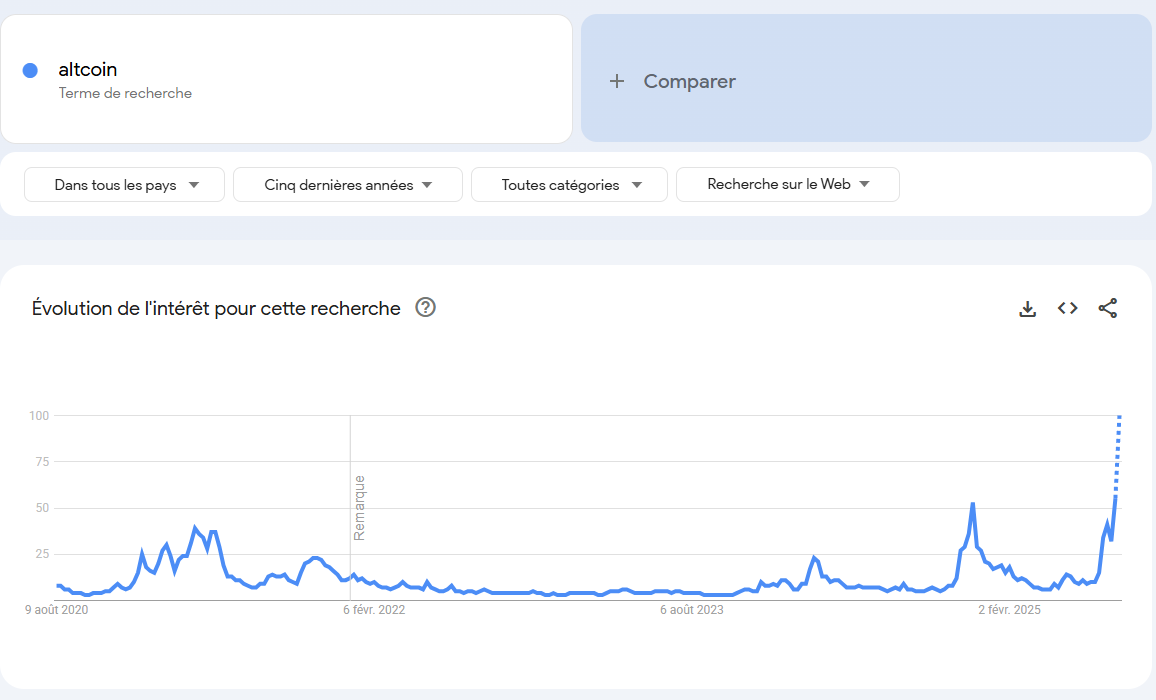
Task: Click 'Terme de recherche' subtitle
Action: [x=125, y=93]
